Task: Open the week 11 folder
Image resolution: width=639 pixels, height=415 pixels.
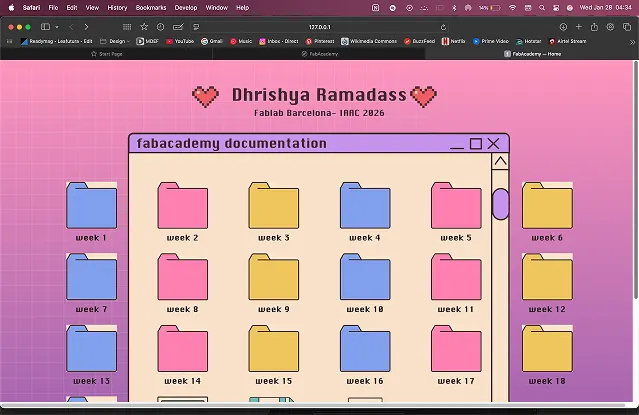Action: (456, 277)
